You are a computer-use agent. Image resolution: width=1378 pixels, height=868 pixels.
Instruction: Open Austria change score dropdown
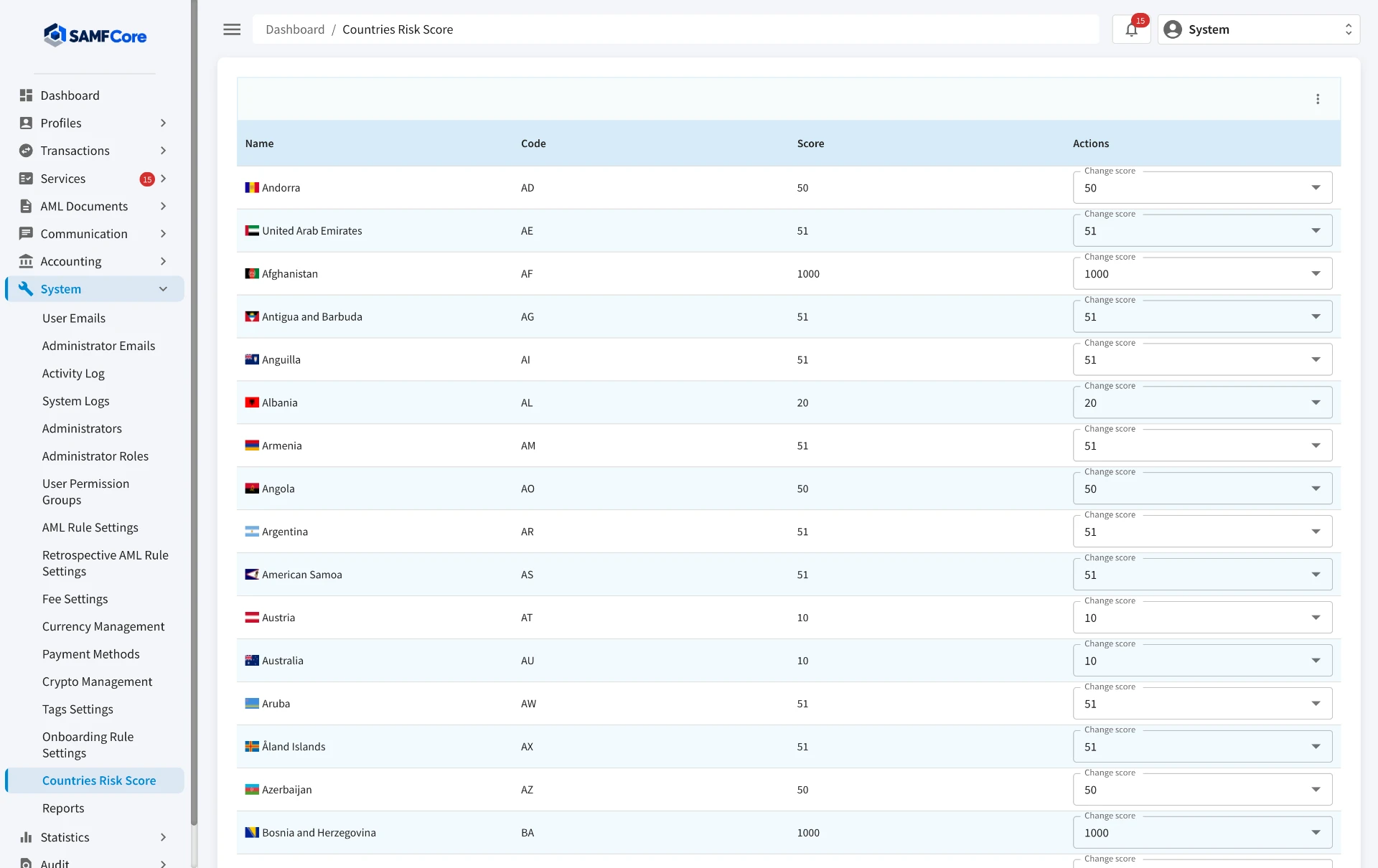pos(1202,618)
